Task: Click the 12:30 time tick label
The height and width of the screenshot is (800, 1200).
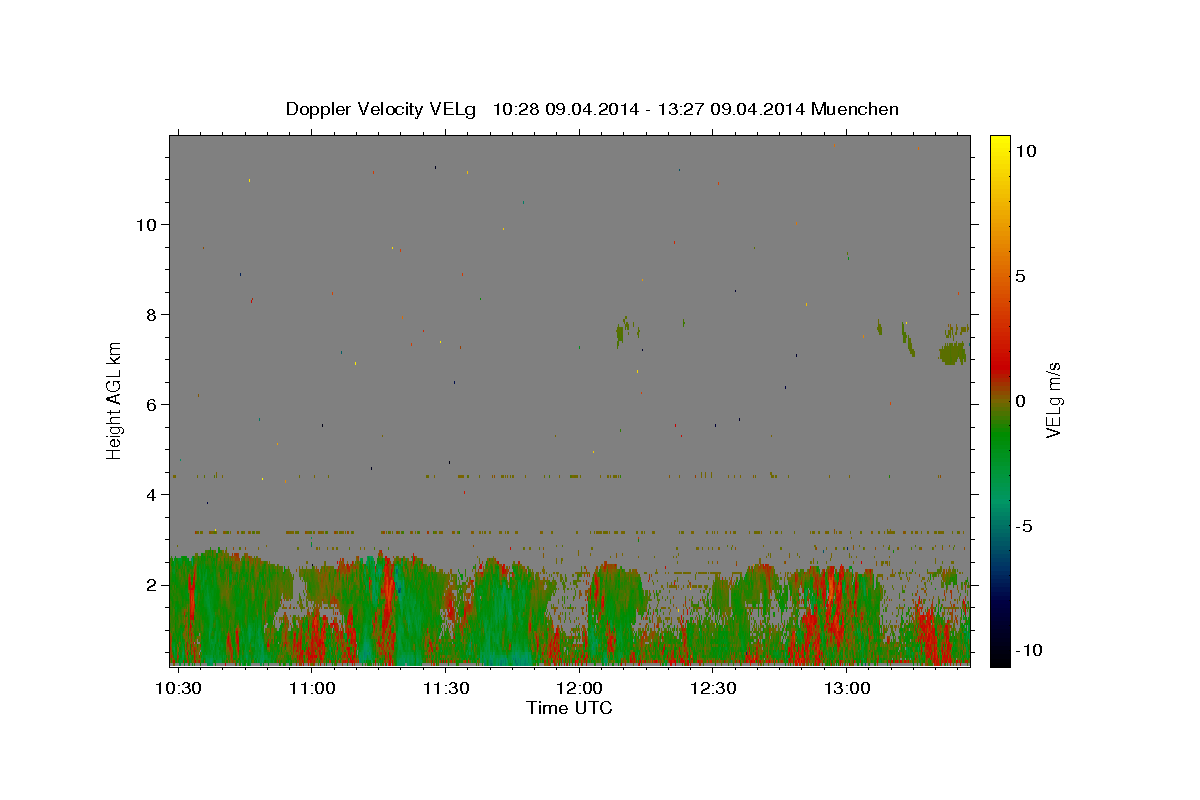Action: pos(712,688)
